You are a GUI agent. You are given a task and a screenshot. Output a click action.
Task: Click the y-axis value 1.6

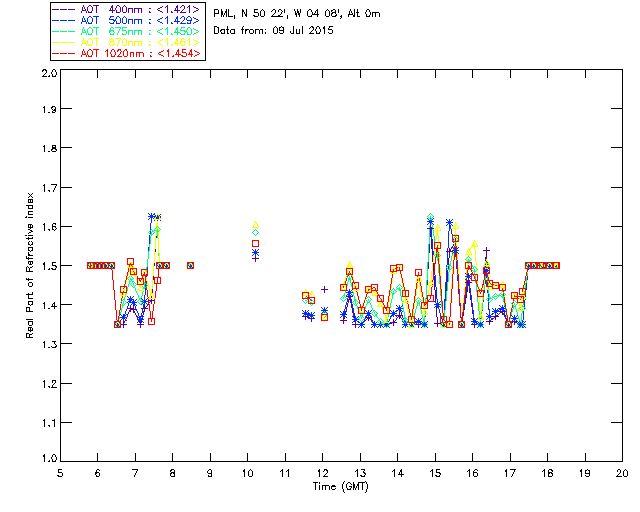coord(49,227)
